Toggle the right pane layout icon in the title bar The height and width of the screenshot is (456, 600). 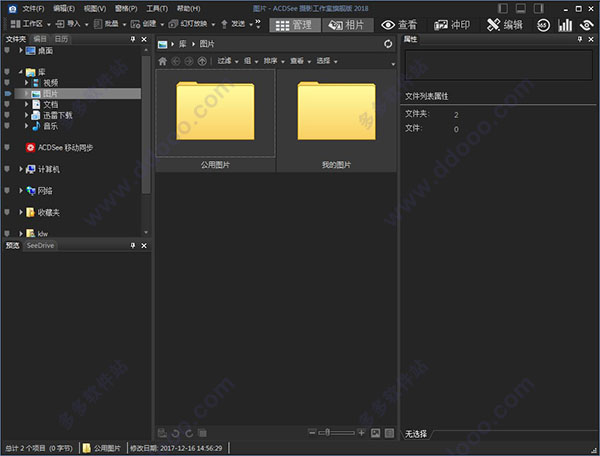pyautogui.click(x=539, y=8)
